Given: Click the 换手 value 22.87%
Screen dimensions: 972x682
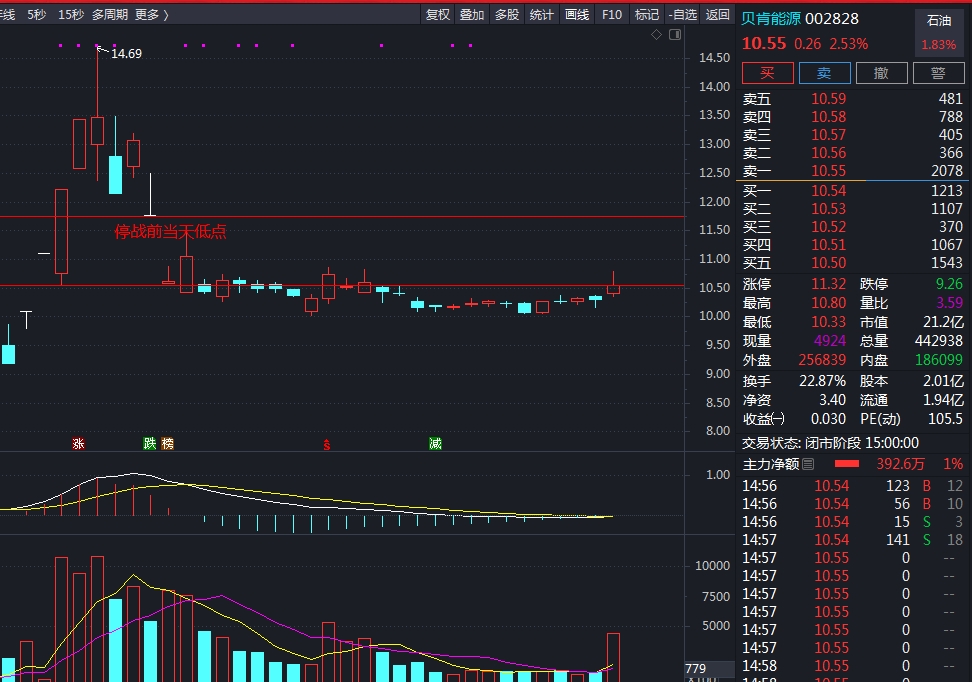Looking at the screenshot, I should (823, 381).
